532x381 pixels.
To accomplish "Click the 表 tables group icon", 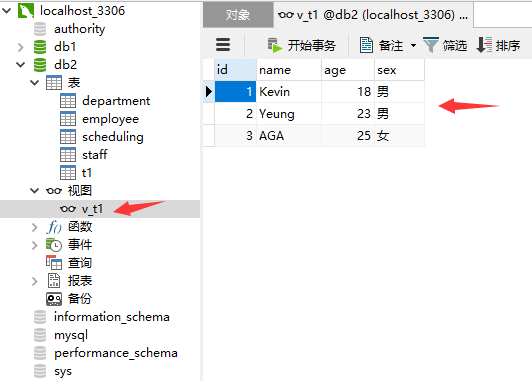I will click(54, 83).
